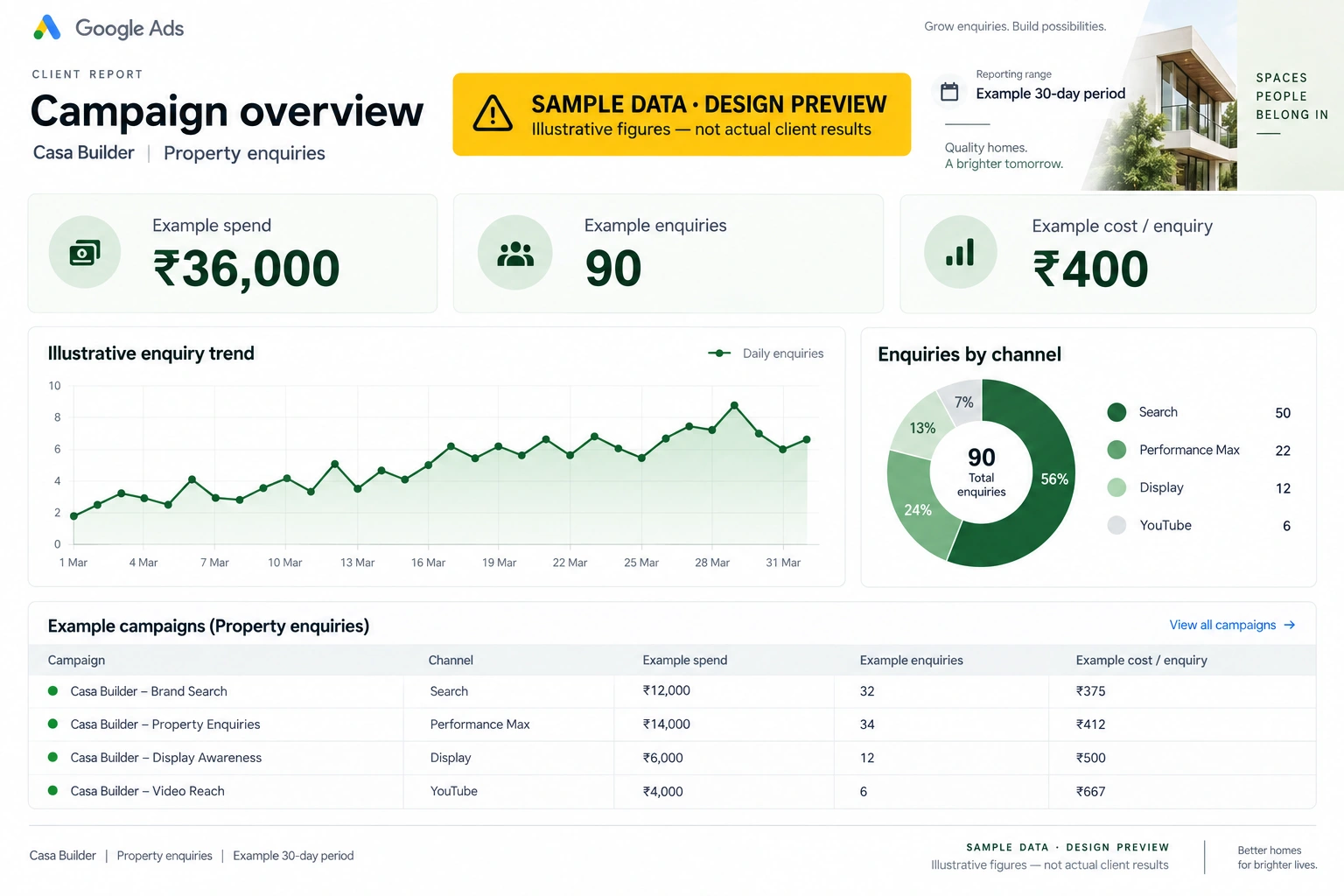Click the 24% segment of the donut chart
Image resolution: width=1344 pixels, height=896 pixels.
917,509
